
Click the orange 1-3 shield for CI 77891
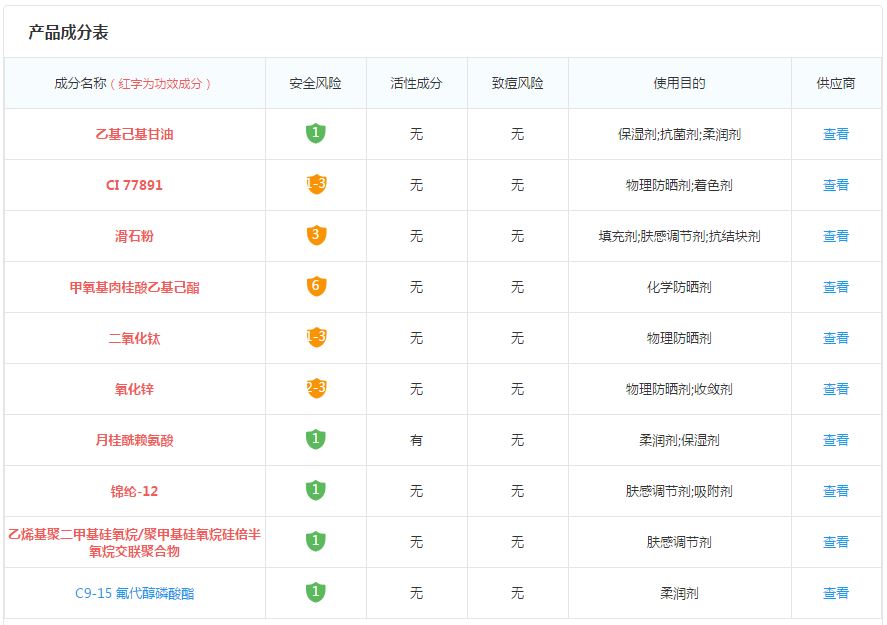click(316, 184)
